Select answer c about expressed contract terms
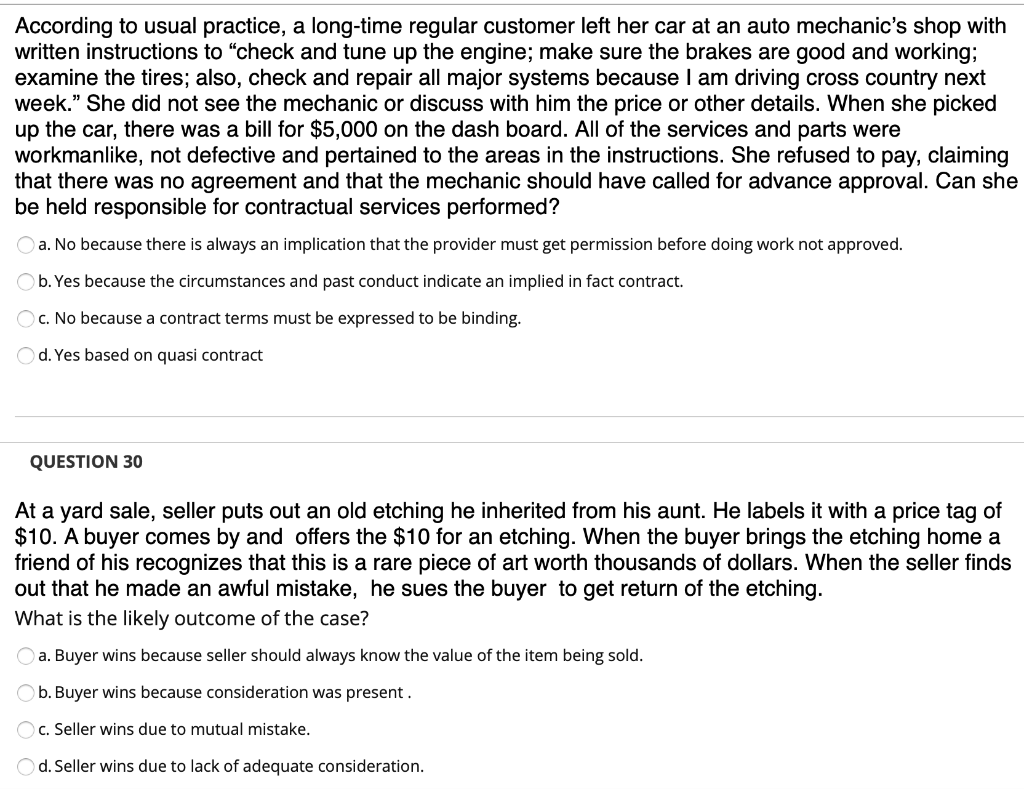Screen dimensions: 1024x789 pyautogui.click(x=24, y=318)
